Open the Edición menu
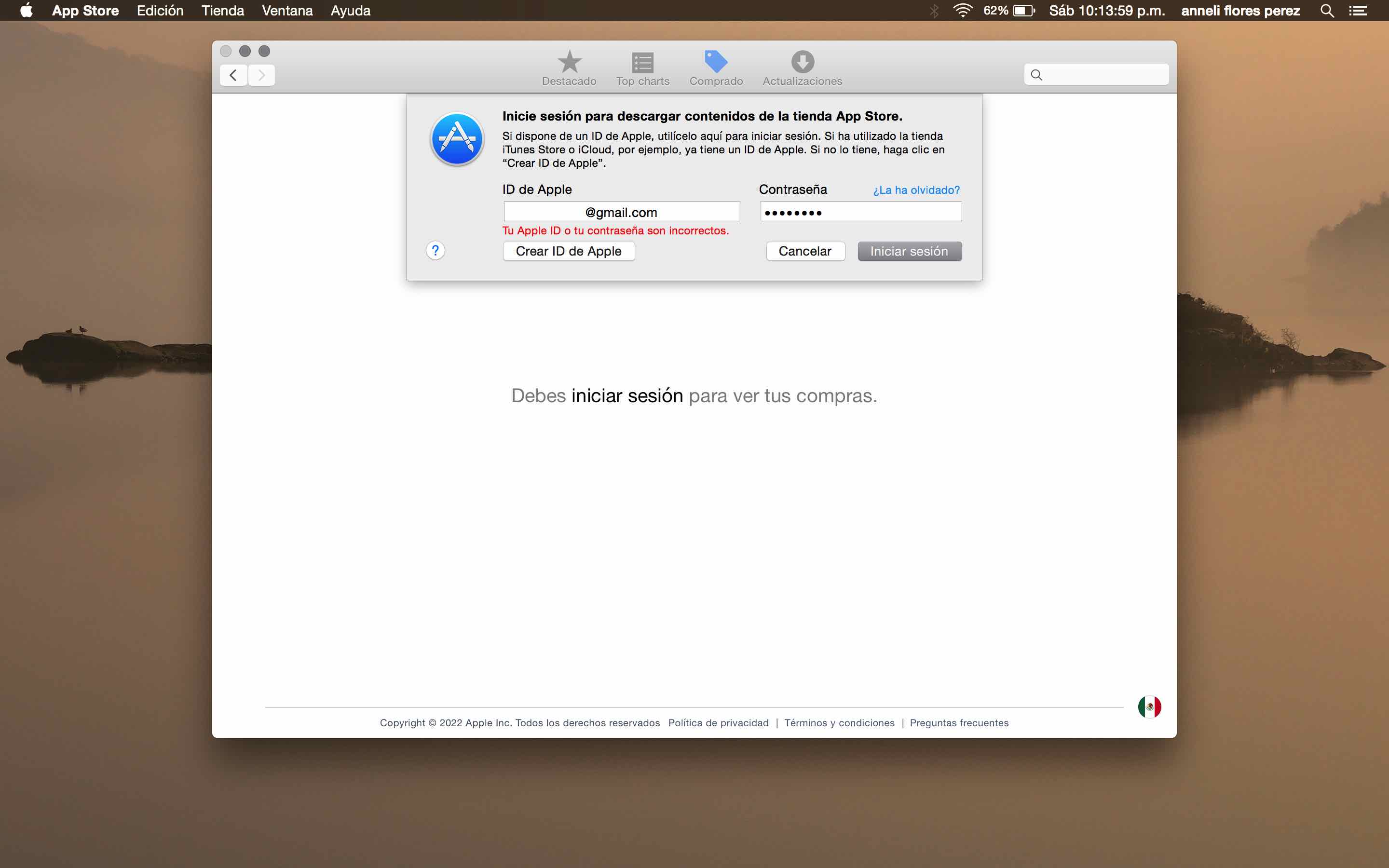Image resolution: width=1389 pixels, height=868 pixels. pyautogui.click(x=160, y=11)
